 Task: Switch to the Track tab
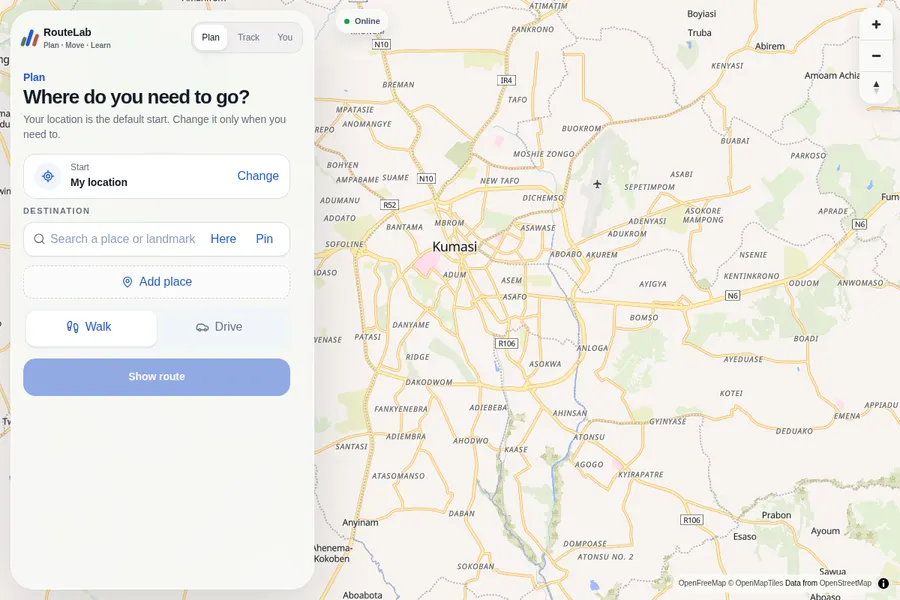tap(249, 37)
